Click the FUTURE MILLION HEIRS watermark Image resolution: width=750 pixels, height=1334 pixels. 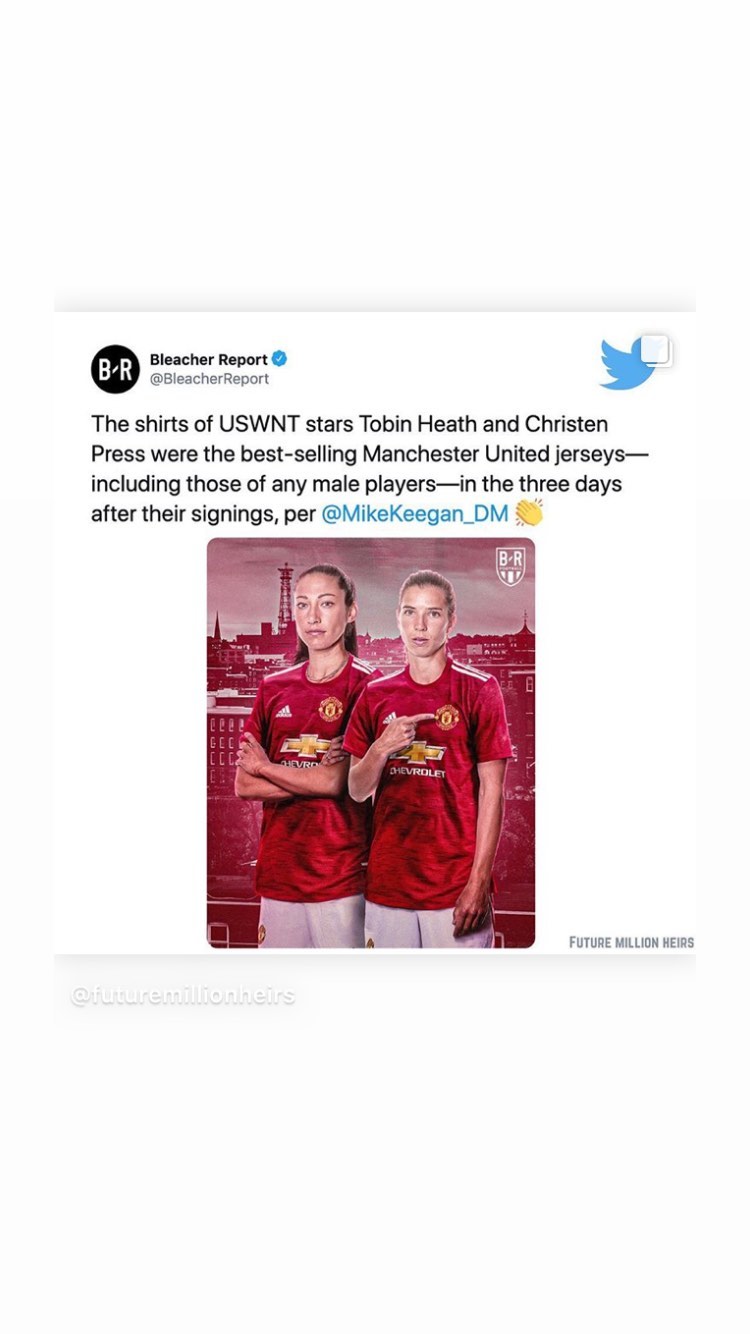(631, 942)
